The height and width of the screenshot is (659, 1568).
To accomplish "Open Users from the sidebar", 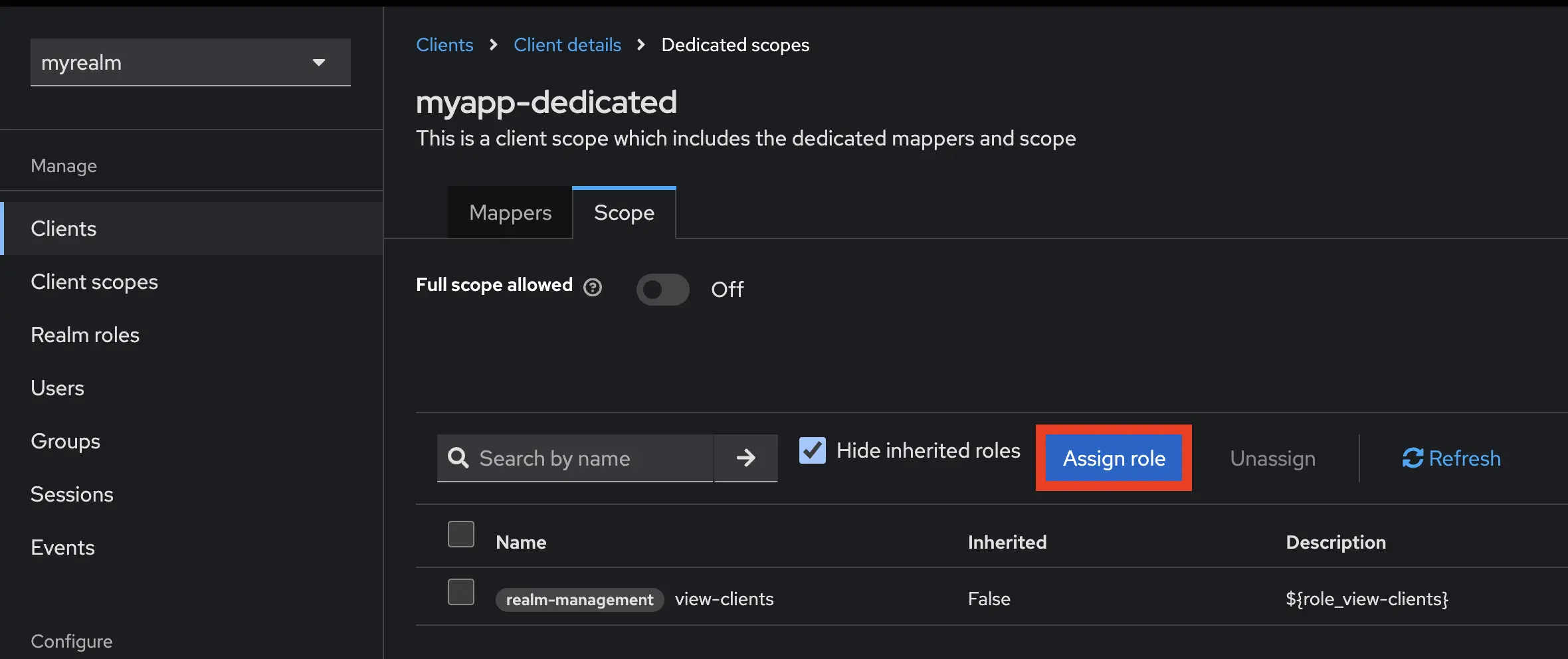I will [x=57, y=387].
